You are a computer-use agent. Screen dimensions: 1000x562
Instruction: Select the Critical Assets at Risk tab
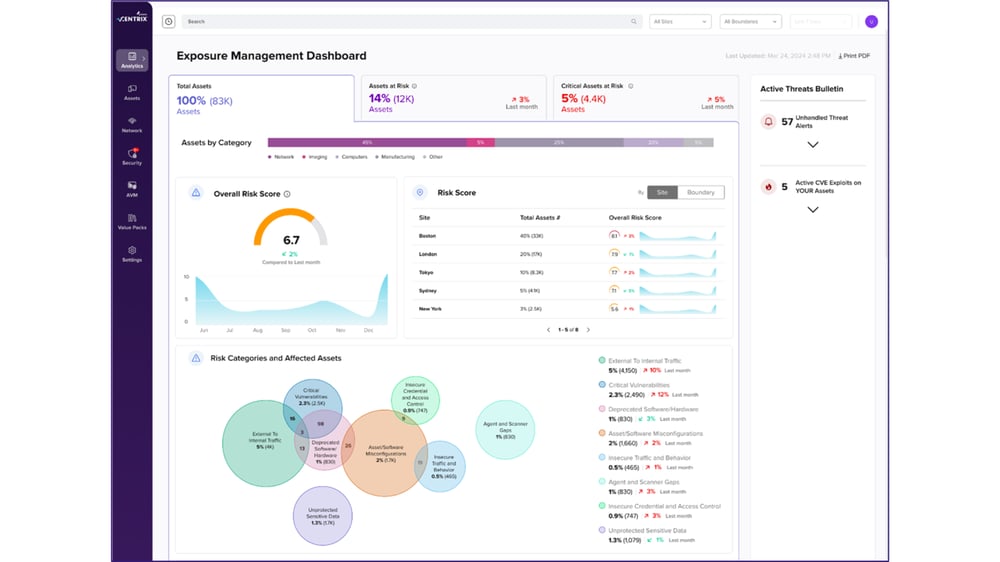[x=645, y=98]
